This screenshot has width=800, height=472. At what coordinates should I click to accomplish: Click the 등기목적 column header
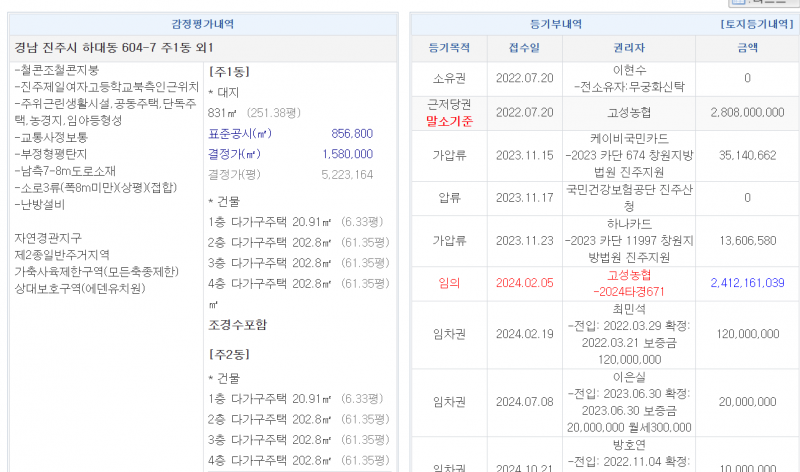448,47
